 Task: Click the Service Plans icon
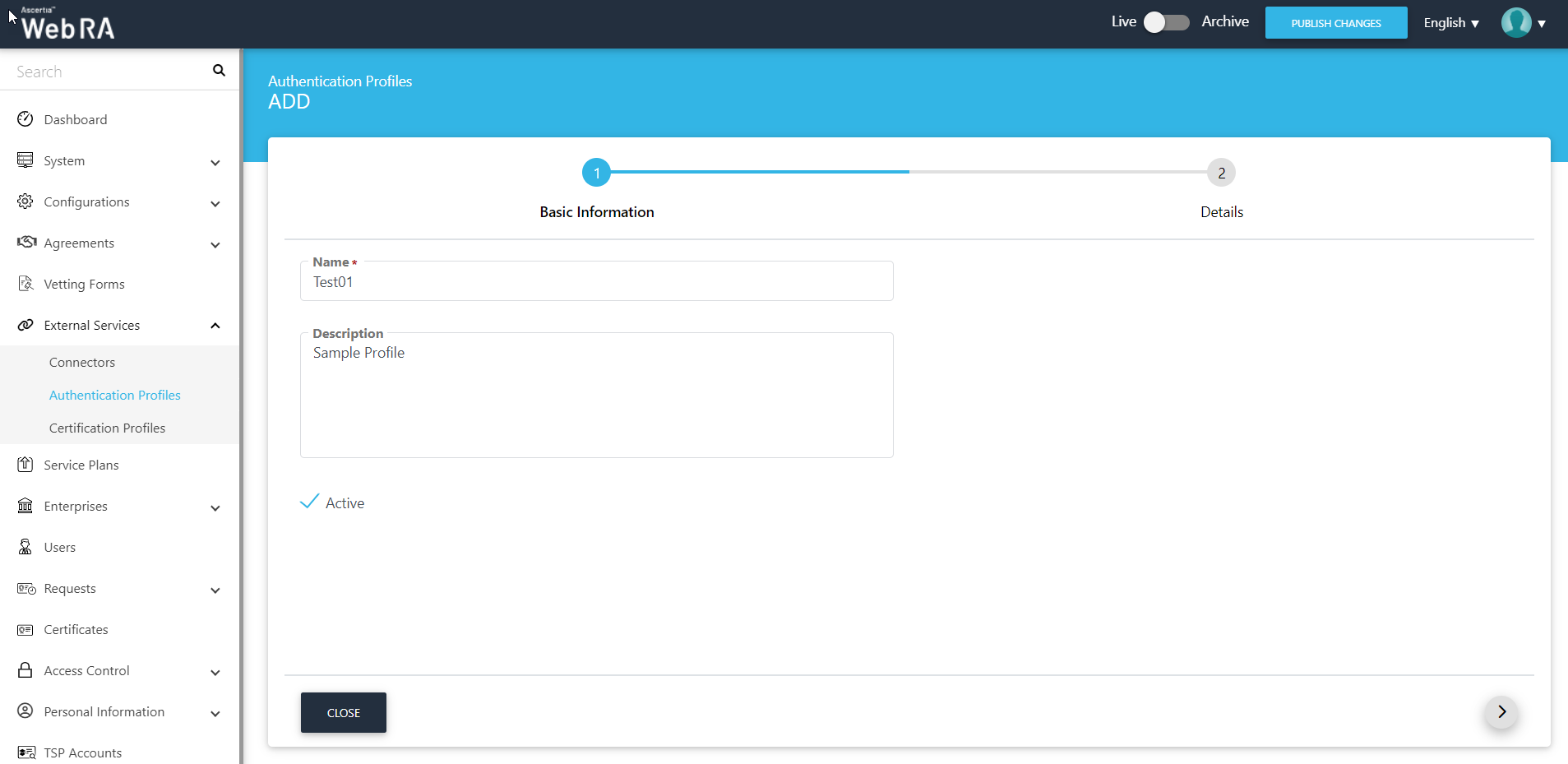pyautogui.click(x=25, y=465)
